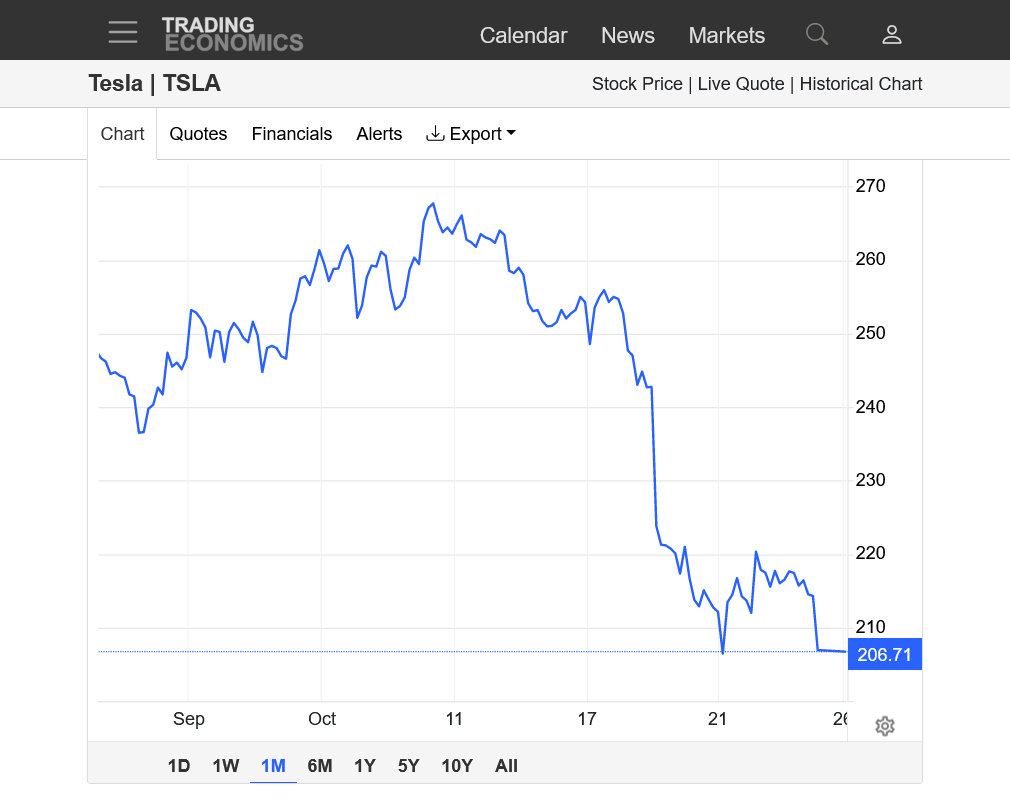Click the 230 price axis label

click(870, 480)
